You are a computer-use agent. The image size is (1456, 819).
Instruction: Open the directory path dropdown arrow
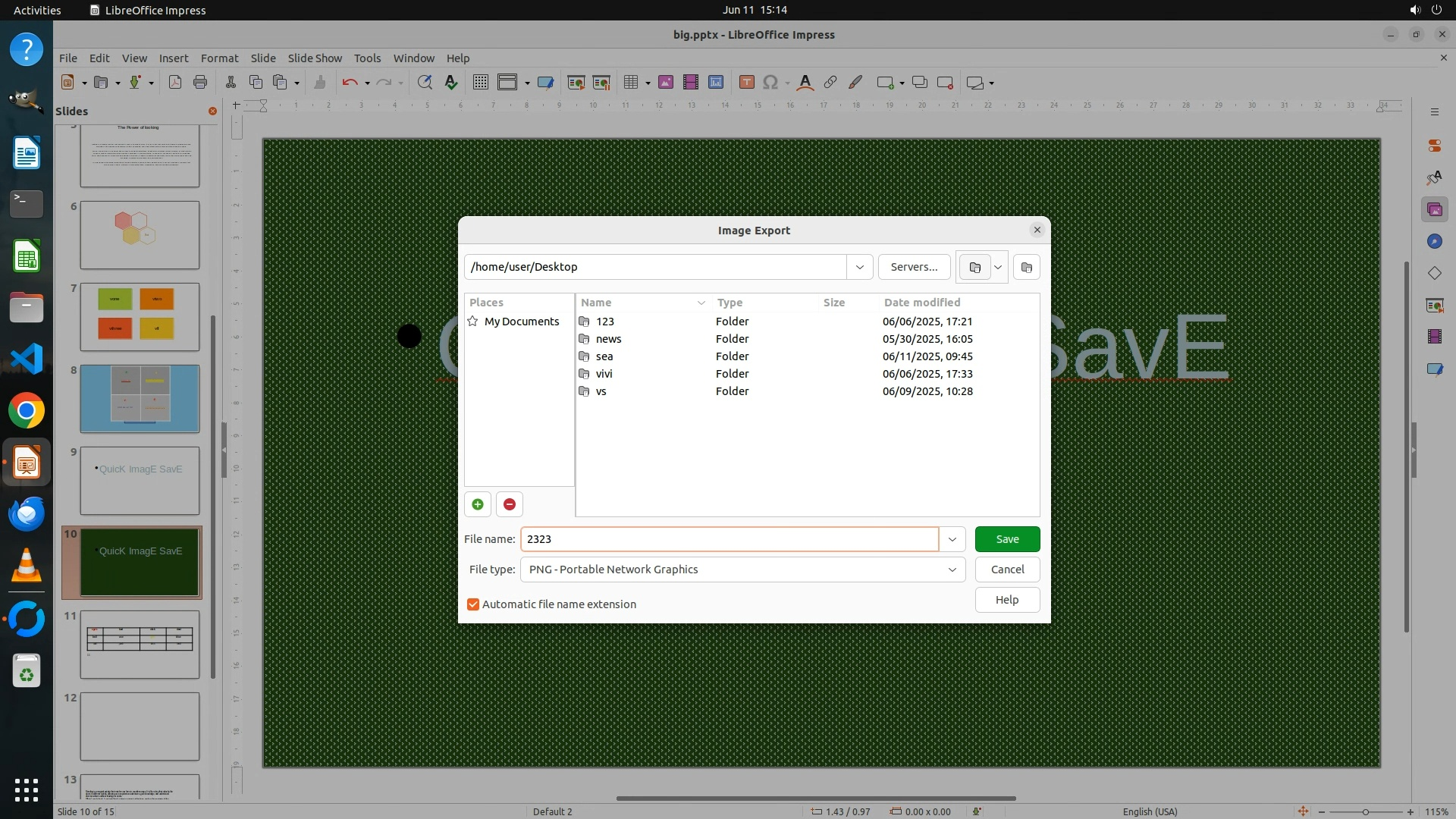(859, 267)
